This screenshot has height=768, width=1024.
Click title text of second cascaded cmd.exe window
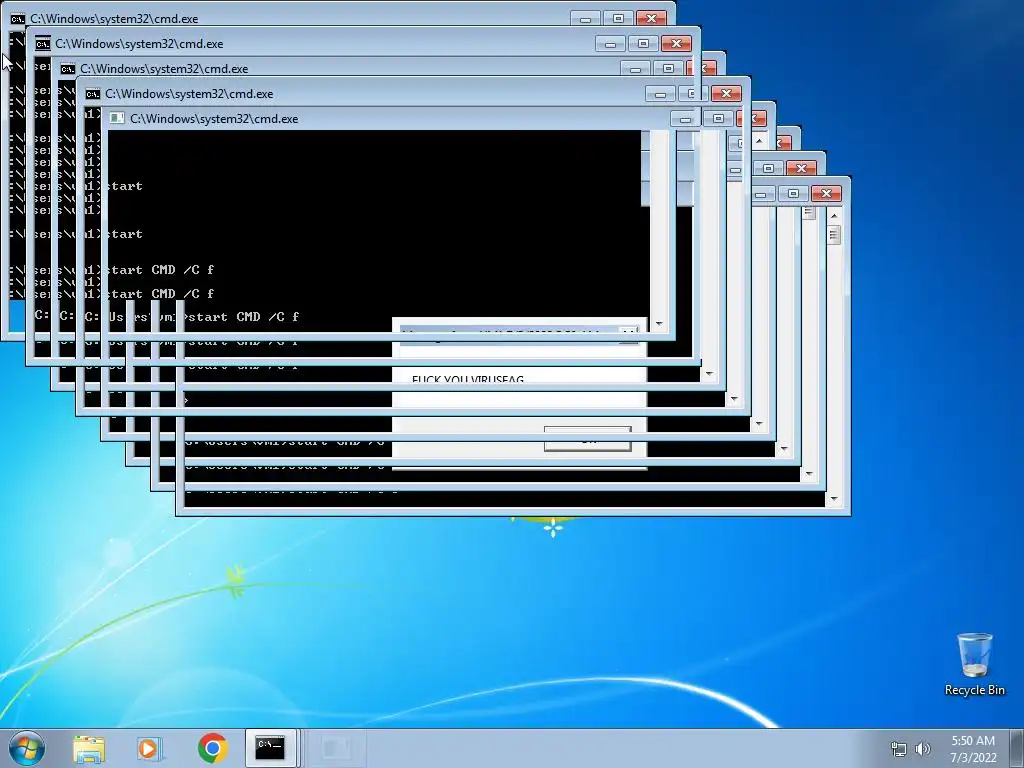coord(139,44)
